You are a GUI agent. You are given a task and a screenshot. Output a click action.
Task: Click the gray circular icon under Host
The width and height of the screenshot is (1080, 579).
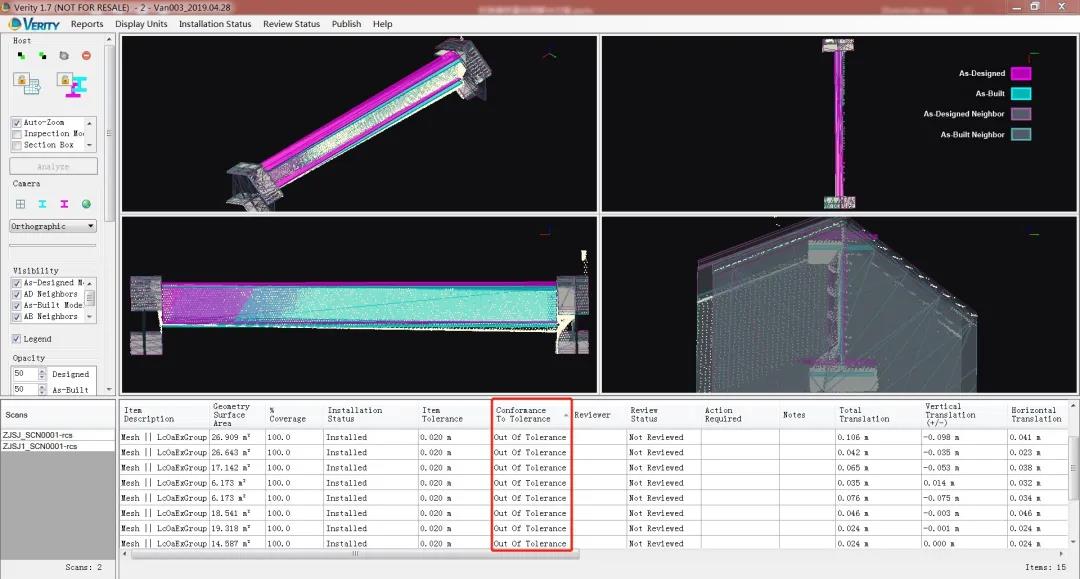coord(64,56)
